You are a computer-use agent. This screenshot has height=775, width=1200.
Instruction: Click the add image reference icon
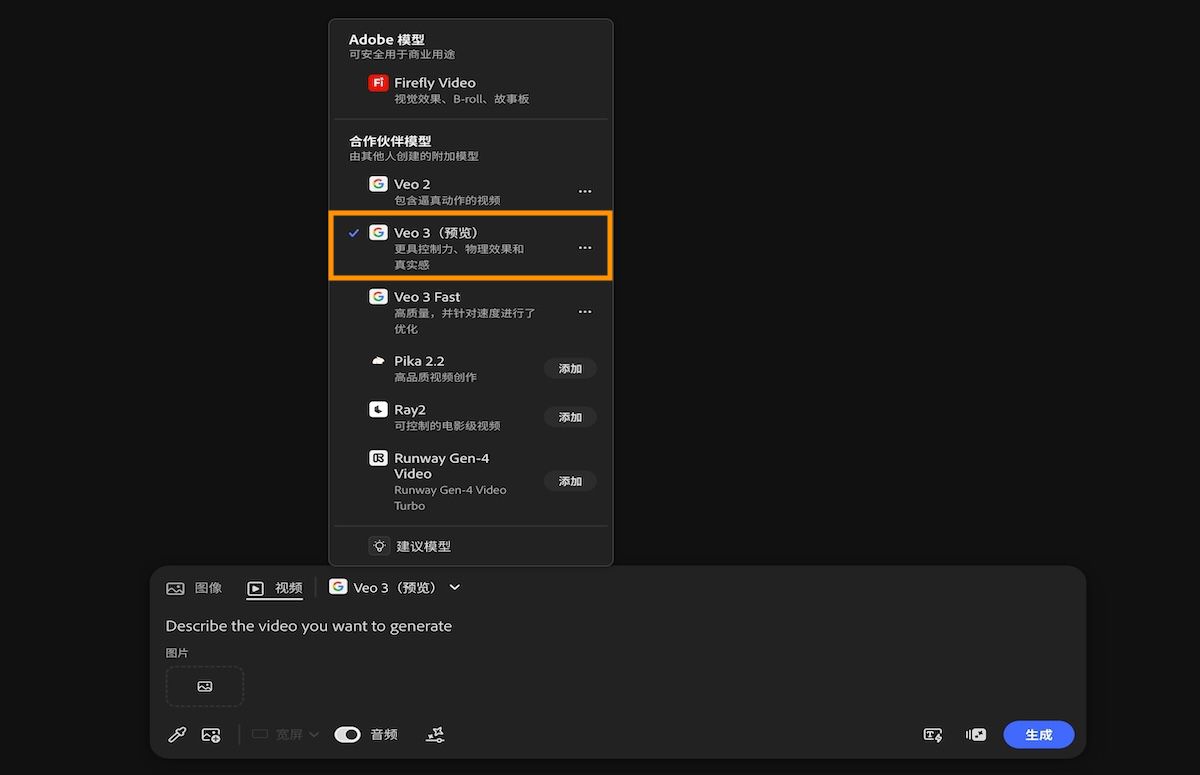[211, 734]
